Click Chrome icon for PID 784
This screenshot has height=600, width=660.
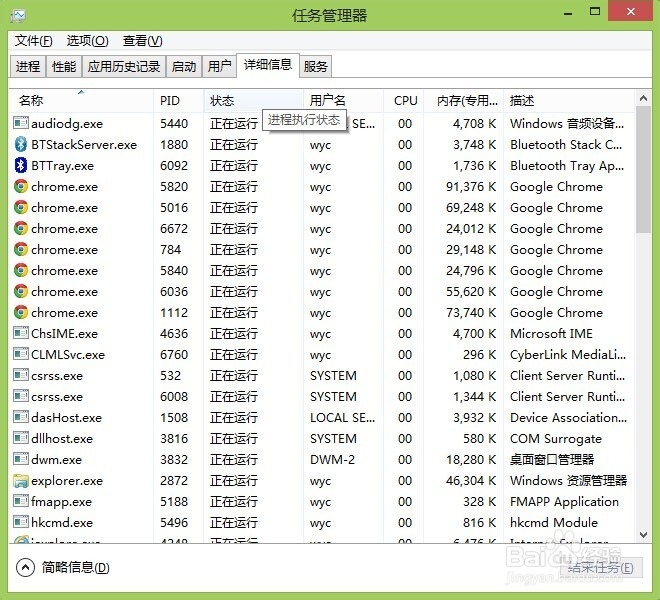pyautogui.click(x=21, y=249)
